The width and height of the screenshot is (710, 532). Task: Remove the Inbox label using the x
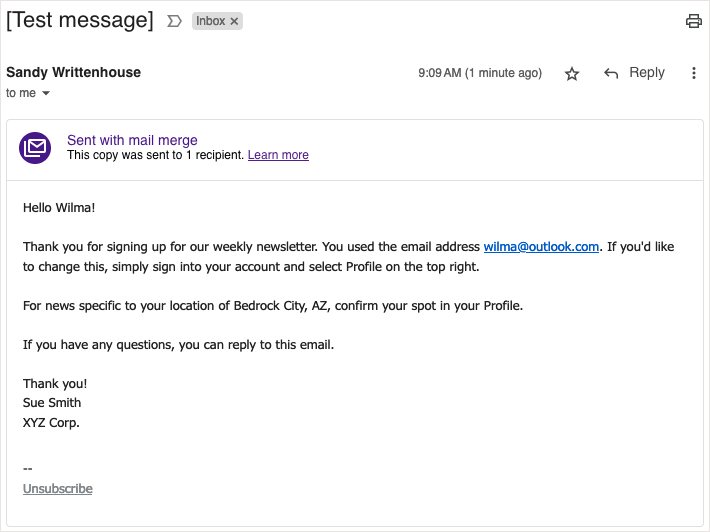coord(234,21)
